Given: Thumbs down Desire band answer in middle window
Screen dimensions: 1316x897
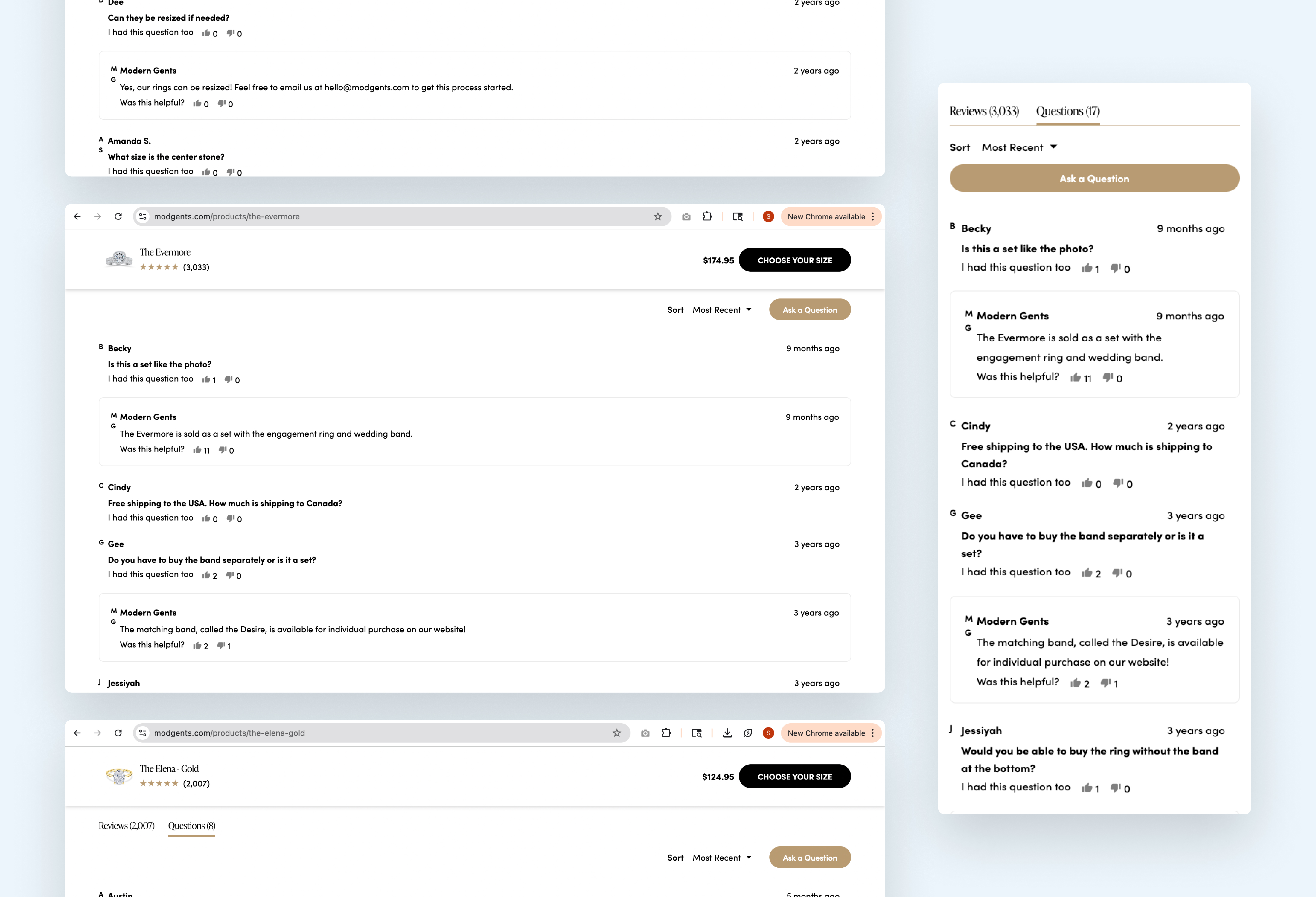Looking at the screenshot, I should pos(221,645).
